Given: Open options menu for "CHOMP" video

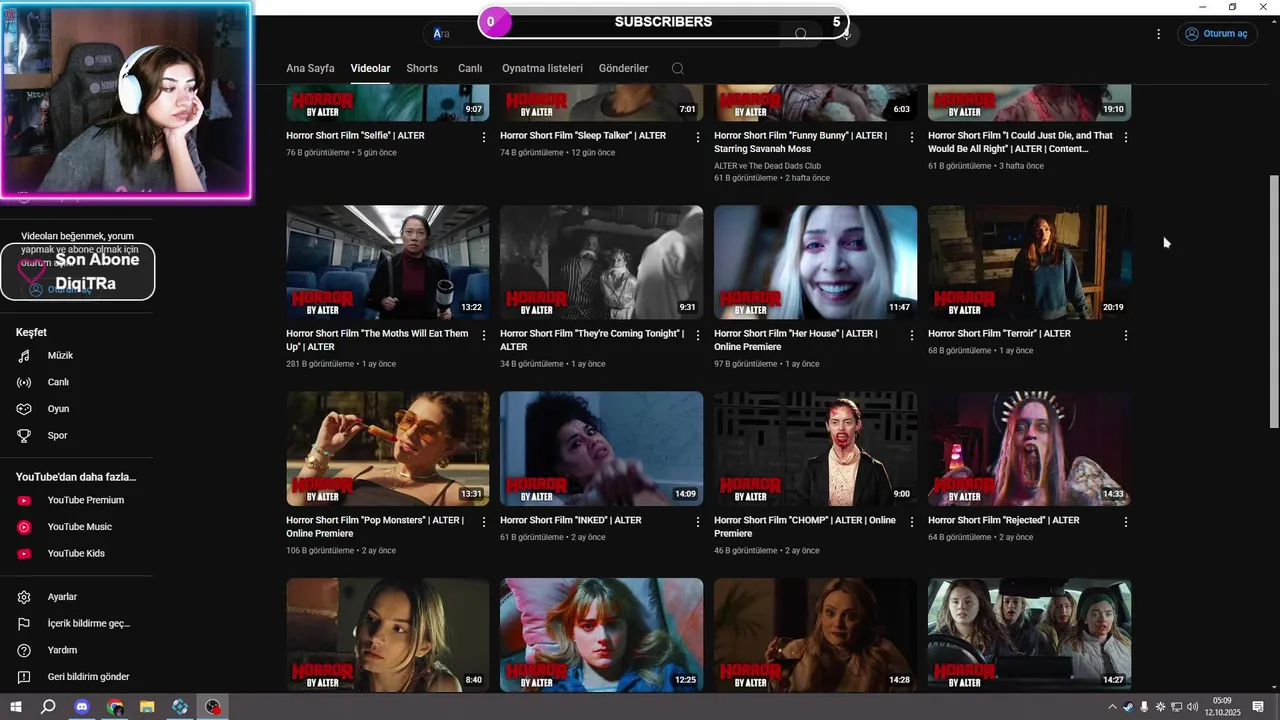Looking at the screenshot, I should click(x=911, y=522).
